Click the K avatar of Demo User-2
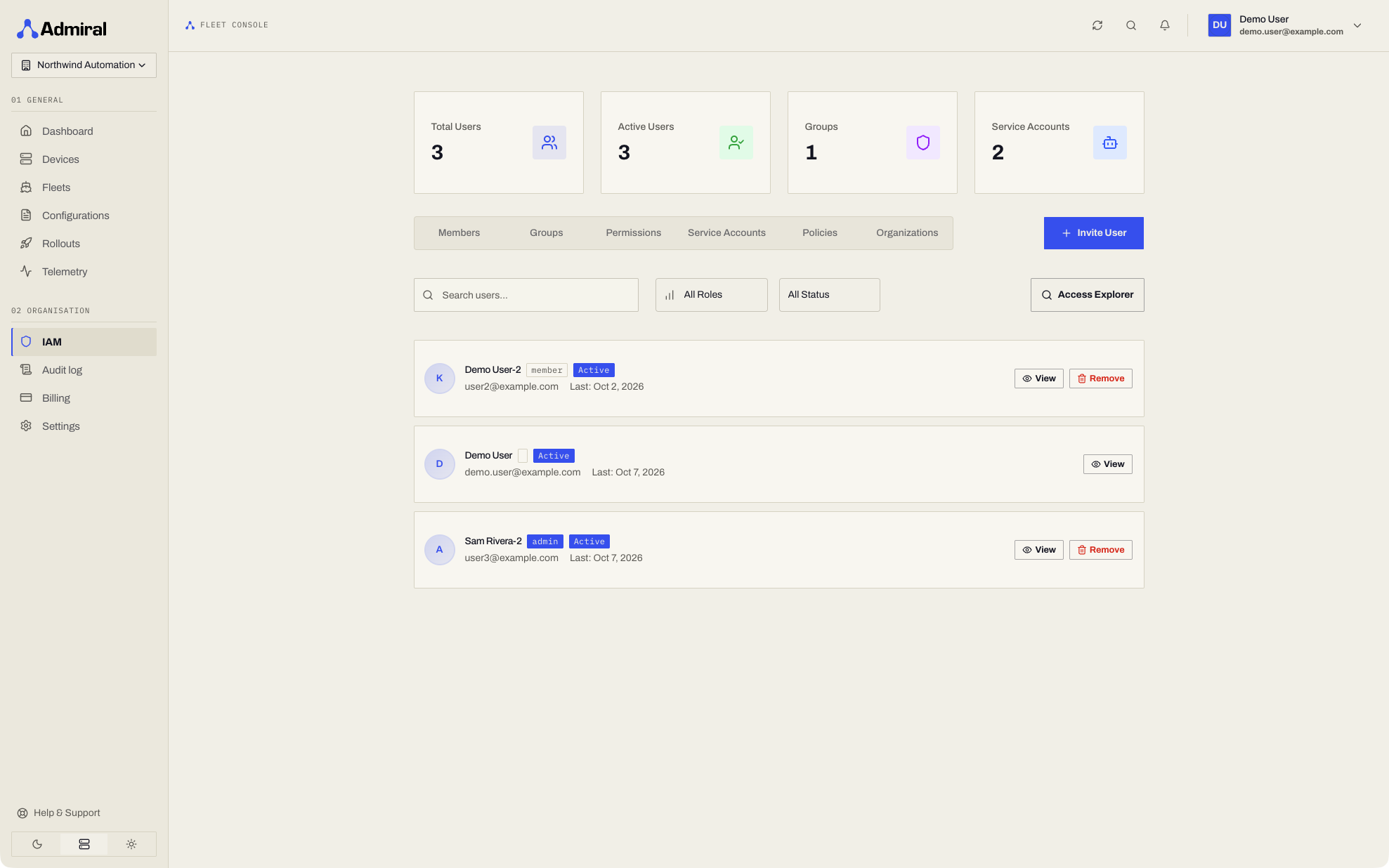The image size is (1389, 868). point(440,379)
